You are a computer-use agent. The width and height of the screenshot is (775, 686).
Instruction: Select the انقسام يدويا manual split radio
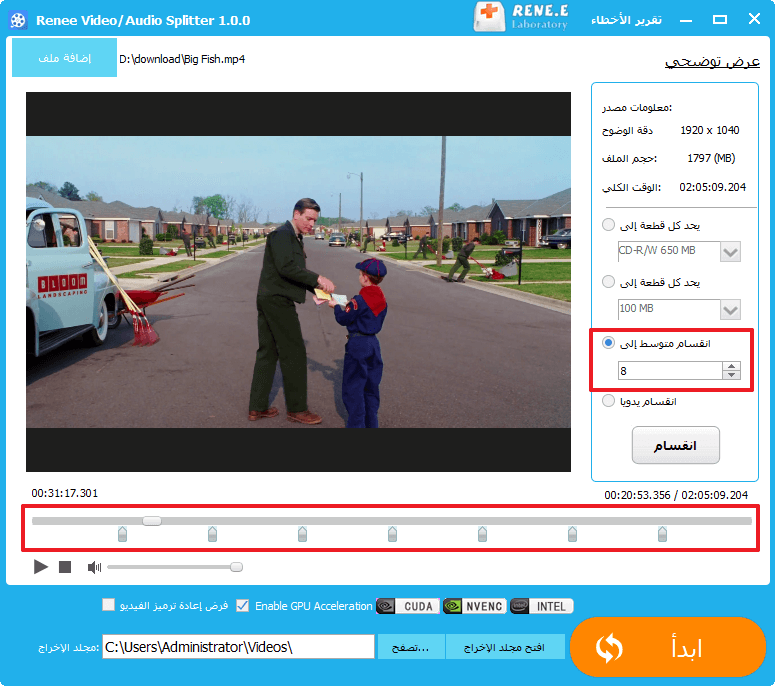click(608, 400)
